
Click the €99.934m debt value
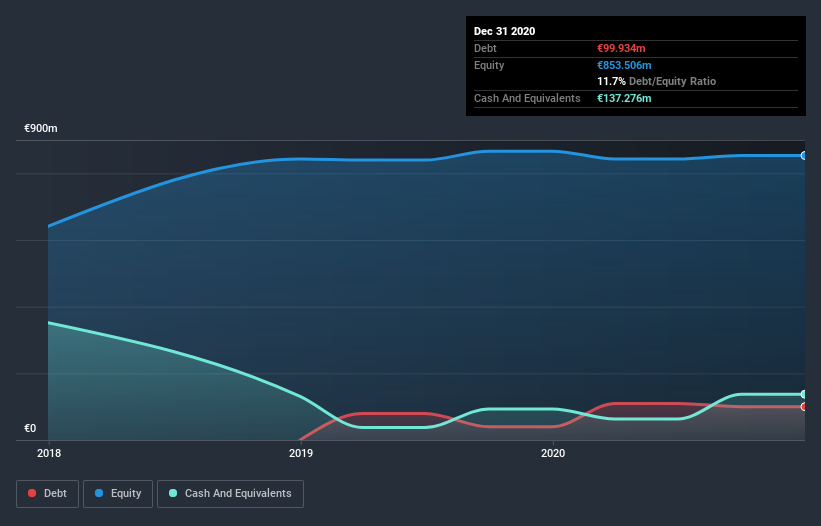[621, 48]
